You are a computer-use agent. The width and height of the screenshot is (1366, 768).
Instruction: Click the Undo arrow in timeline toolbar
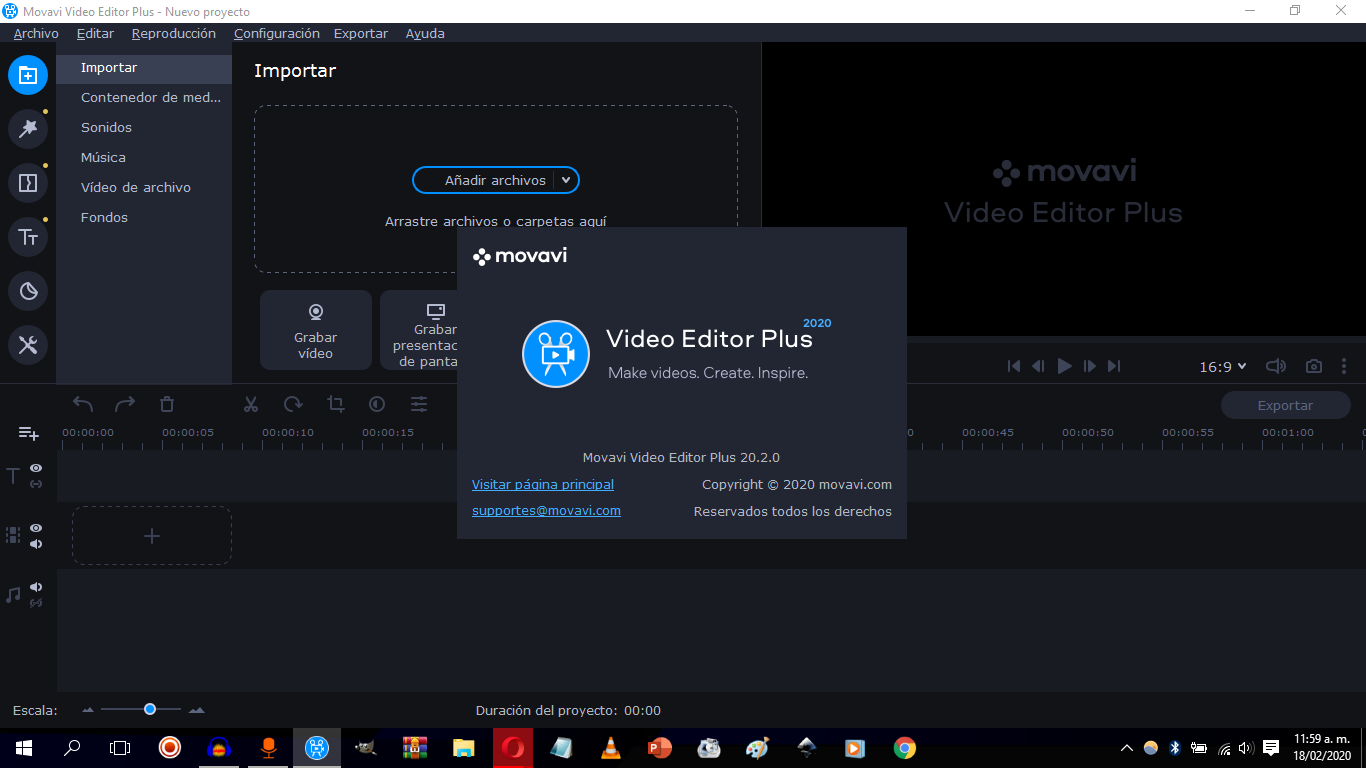click(x=83, y=404)
